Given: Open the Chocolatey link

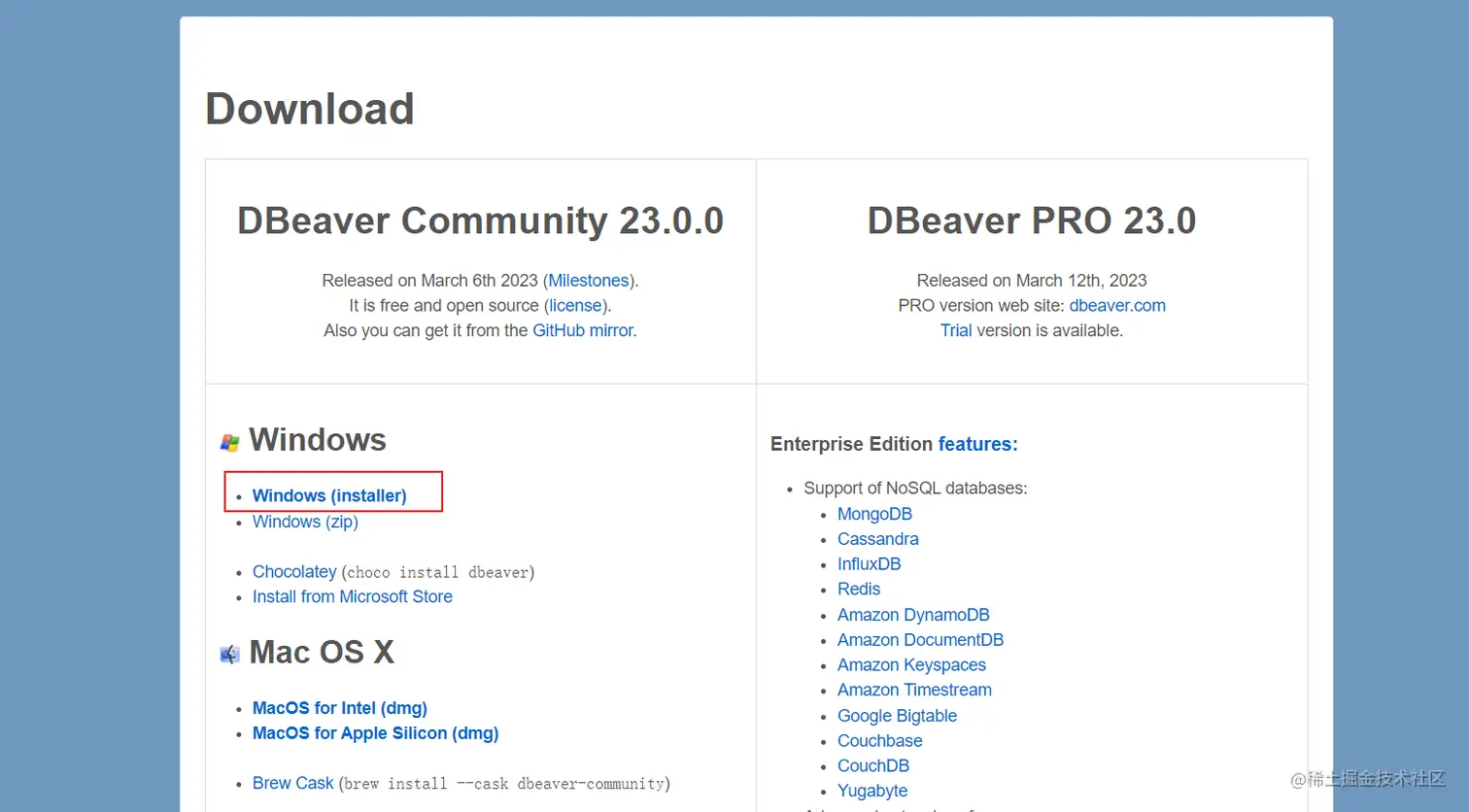Looking at the screenshot, I should point(294,572).
